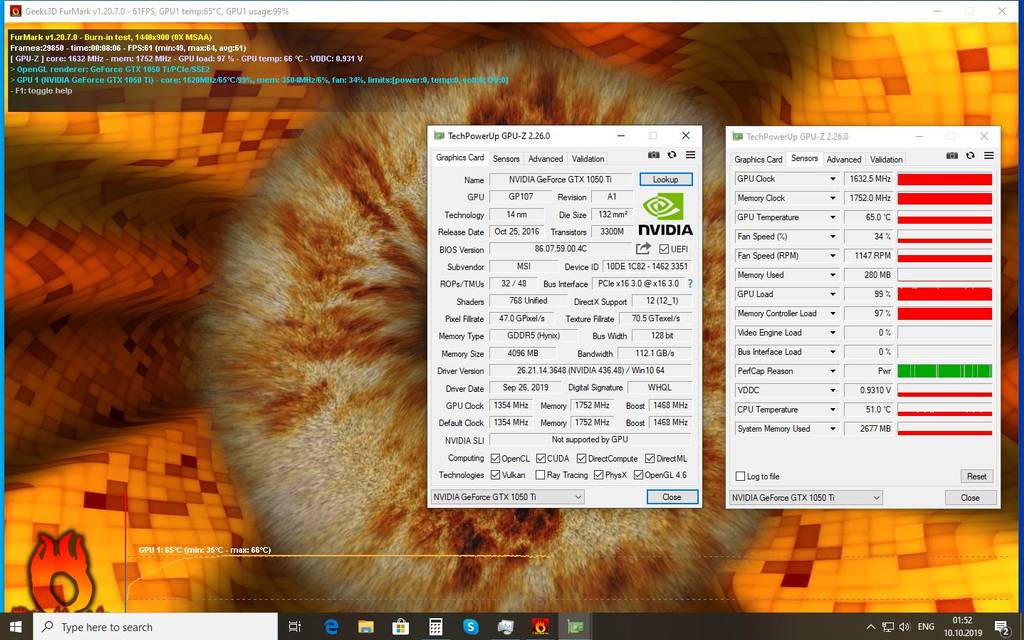The height and width of the screenshot is (640, 1024).
Task: Enable the Log to file checkbox
Action: [740, 476]
